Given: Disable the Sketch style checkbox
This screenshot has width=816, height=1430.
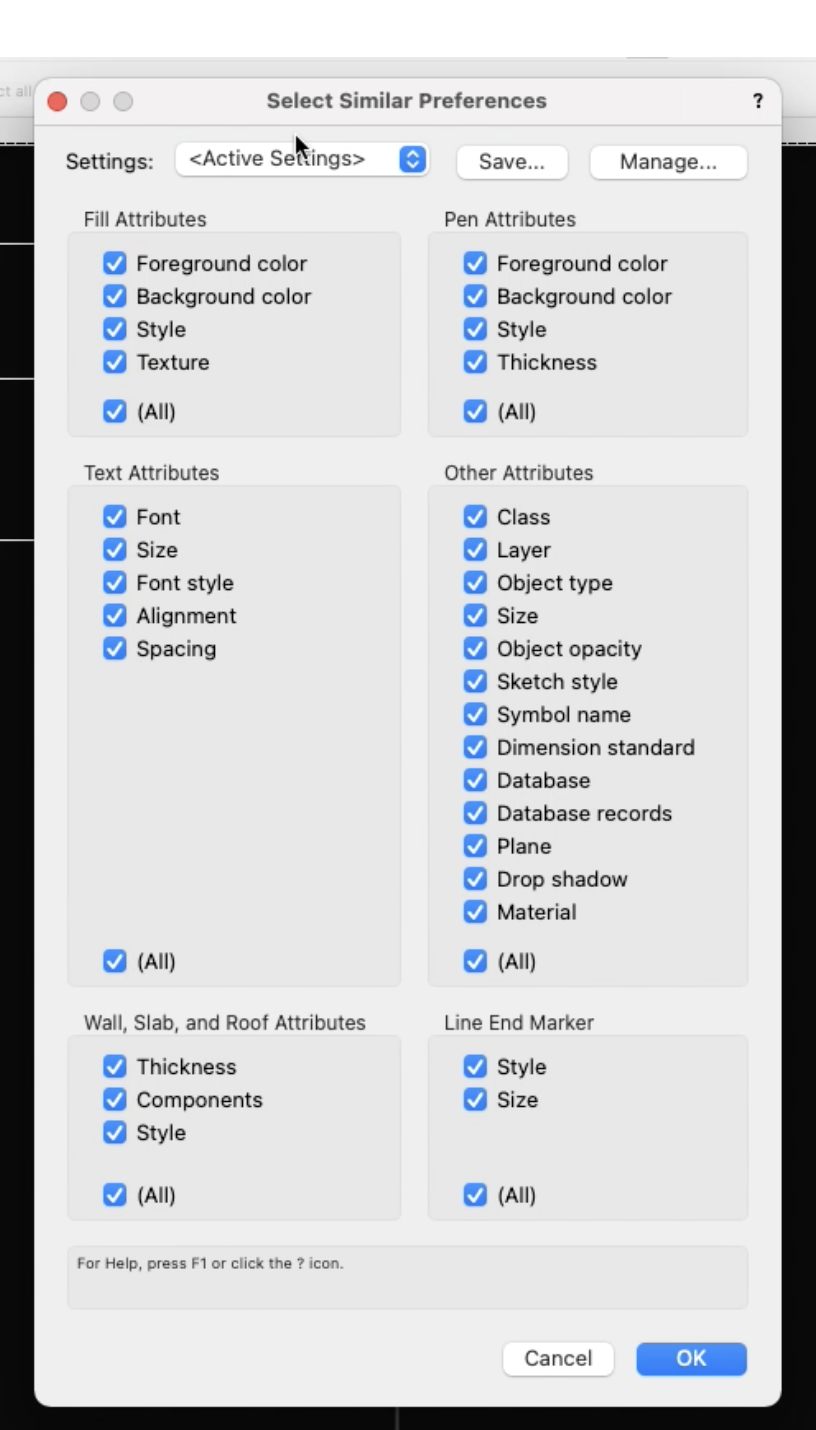Looking at the screenshot, I should point(475,682).
